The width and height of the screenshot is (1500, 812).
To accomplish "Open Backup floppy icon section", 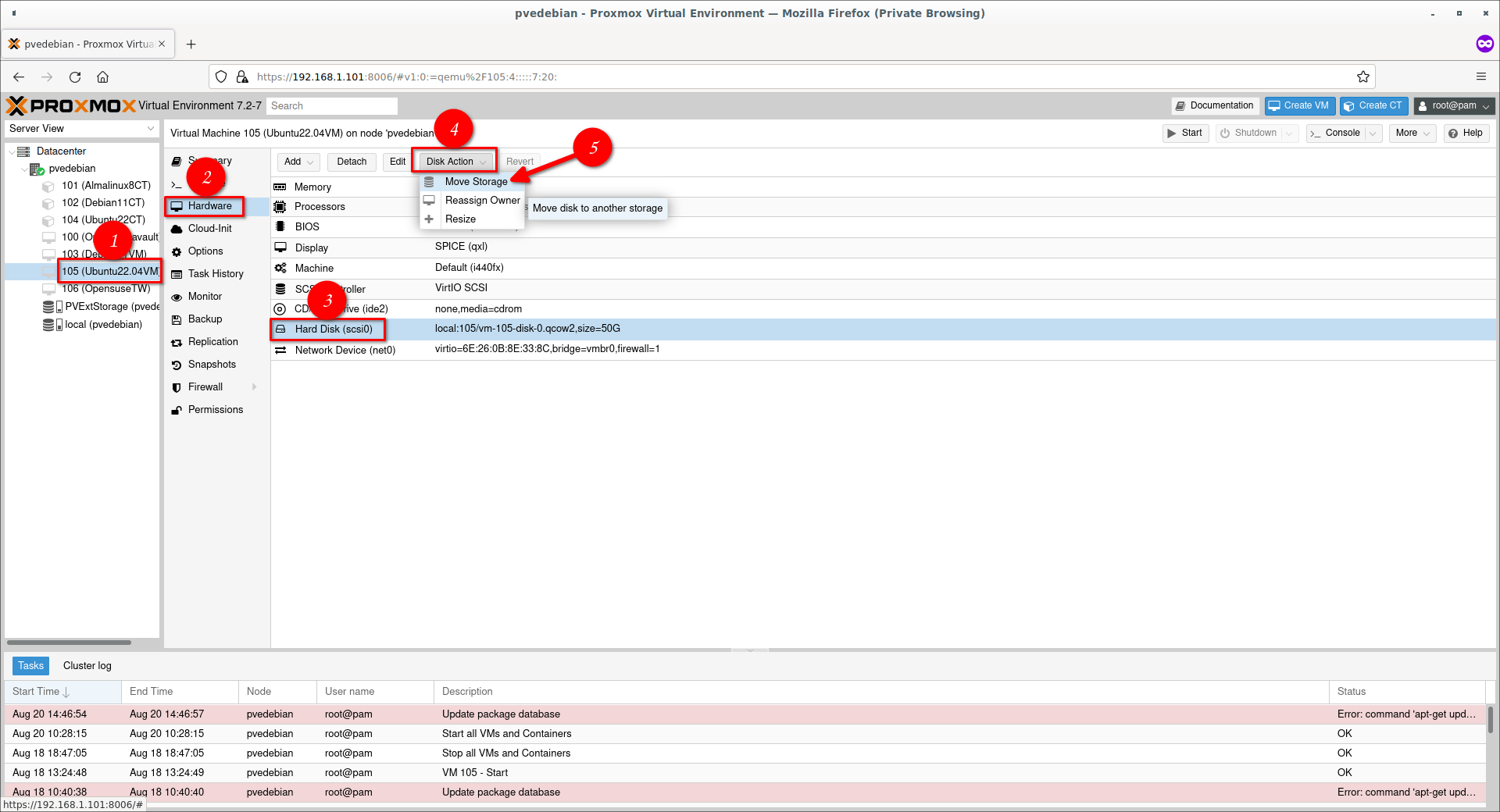I will coord(177,319).
